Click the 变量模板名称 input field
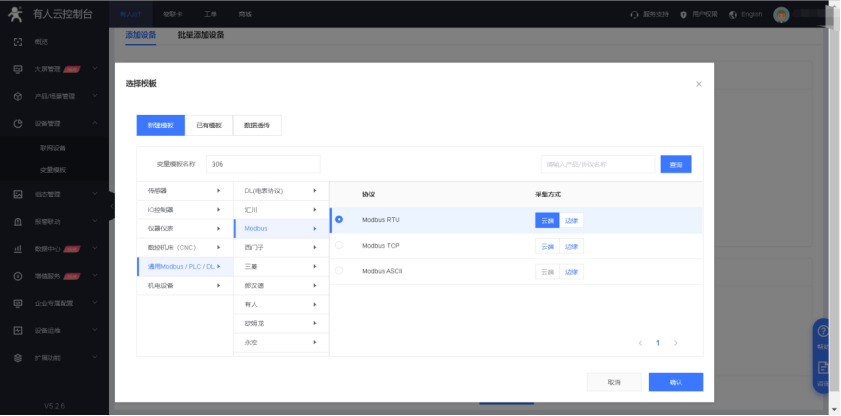841x416 pixels. [x=263, y=164]
